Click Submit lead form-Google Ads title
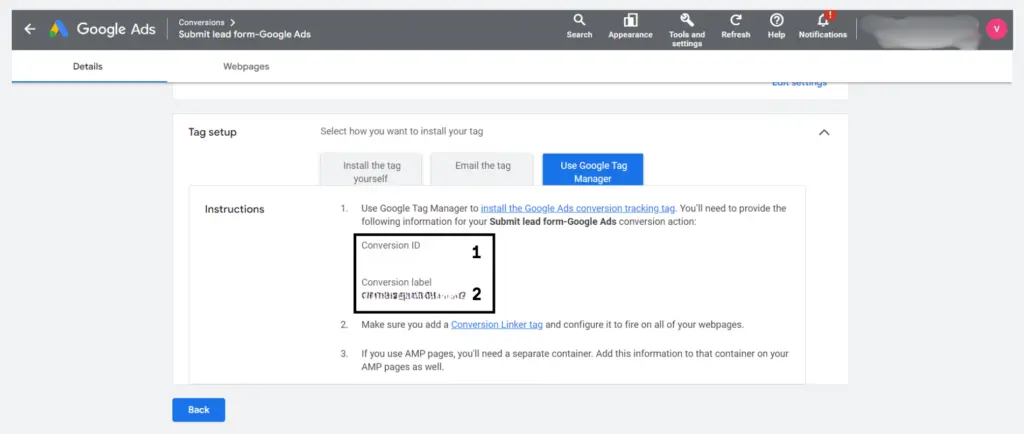The height and width of the screenshot is (434, 1024). [245, 35]
